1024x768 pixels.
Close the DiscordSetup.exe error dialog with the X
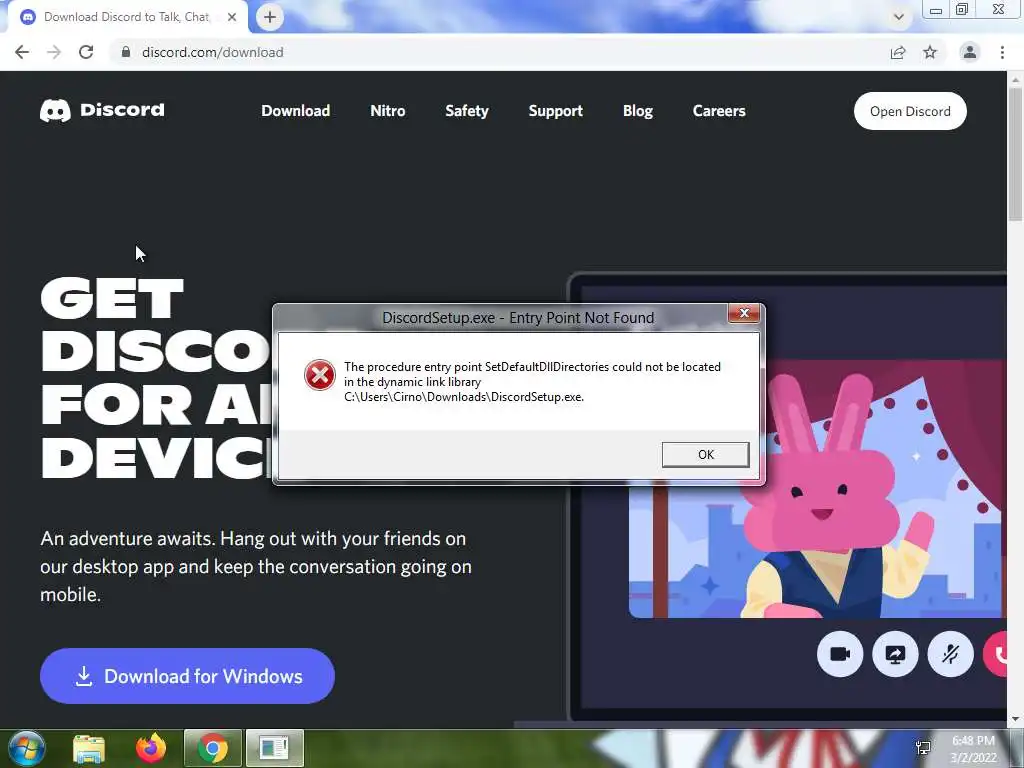coord(744,313)
